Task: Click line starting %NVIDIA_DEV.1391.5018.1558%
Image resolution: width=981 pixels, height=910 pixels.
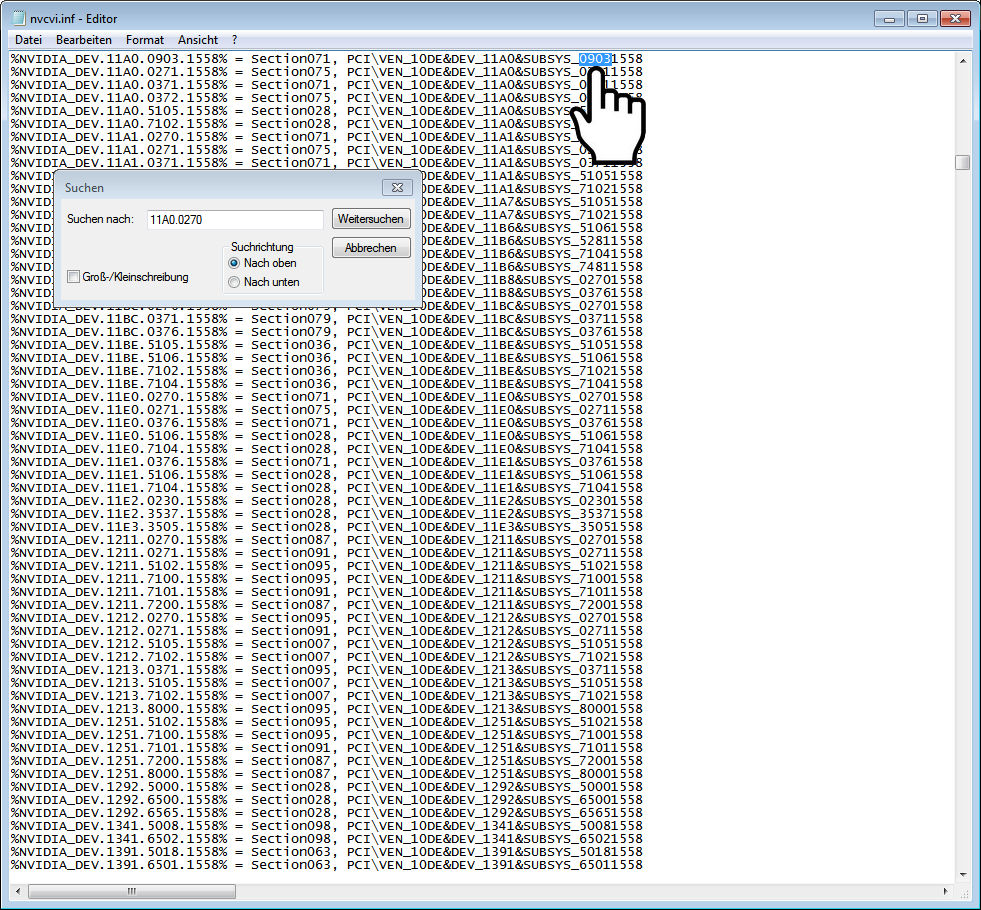Action: (x=327, y=852)
